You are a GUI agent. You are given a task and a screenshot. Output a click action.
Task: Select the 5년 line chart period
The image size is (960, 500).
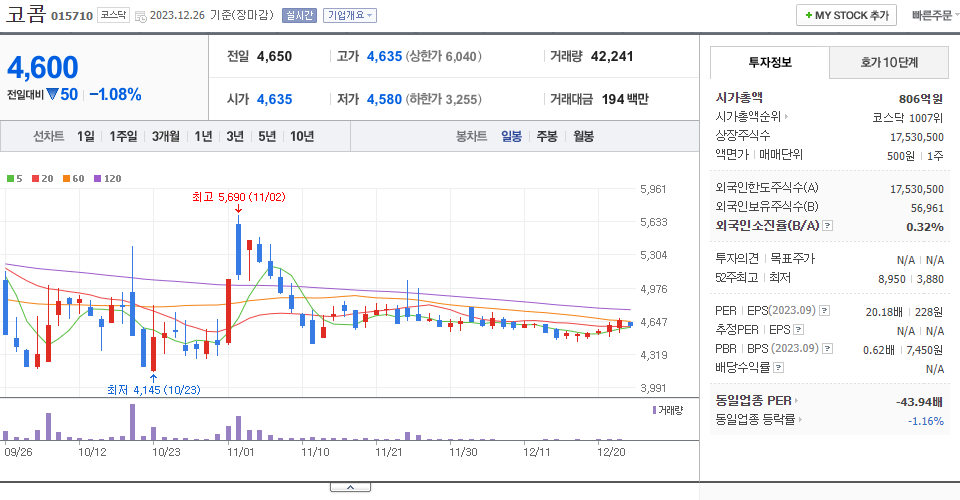tap(267, 136)
